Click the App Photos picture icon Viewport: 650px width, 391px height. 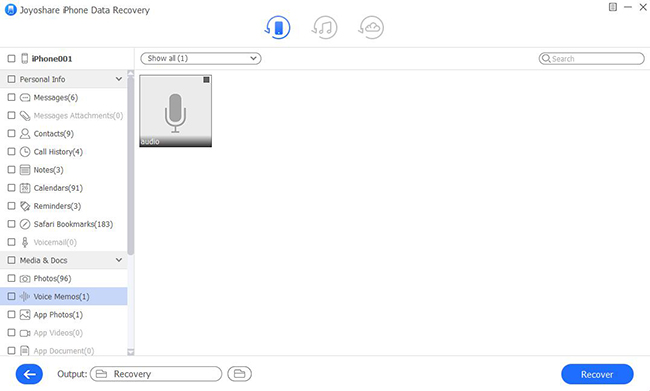(x=25, y=315)
